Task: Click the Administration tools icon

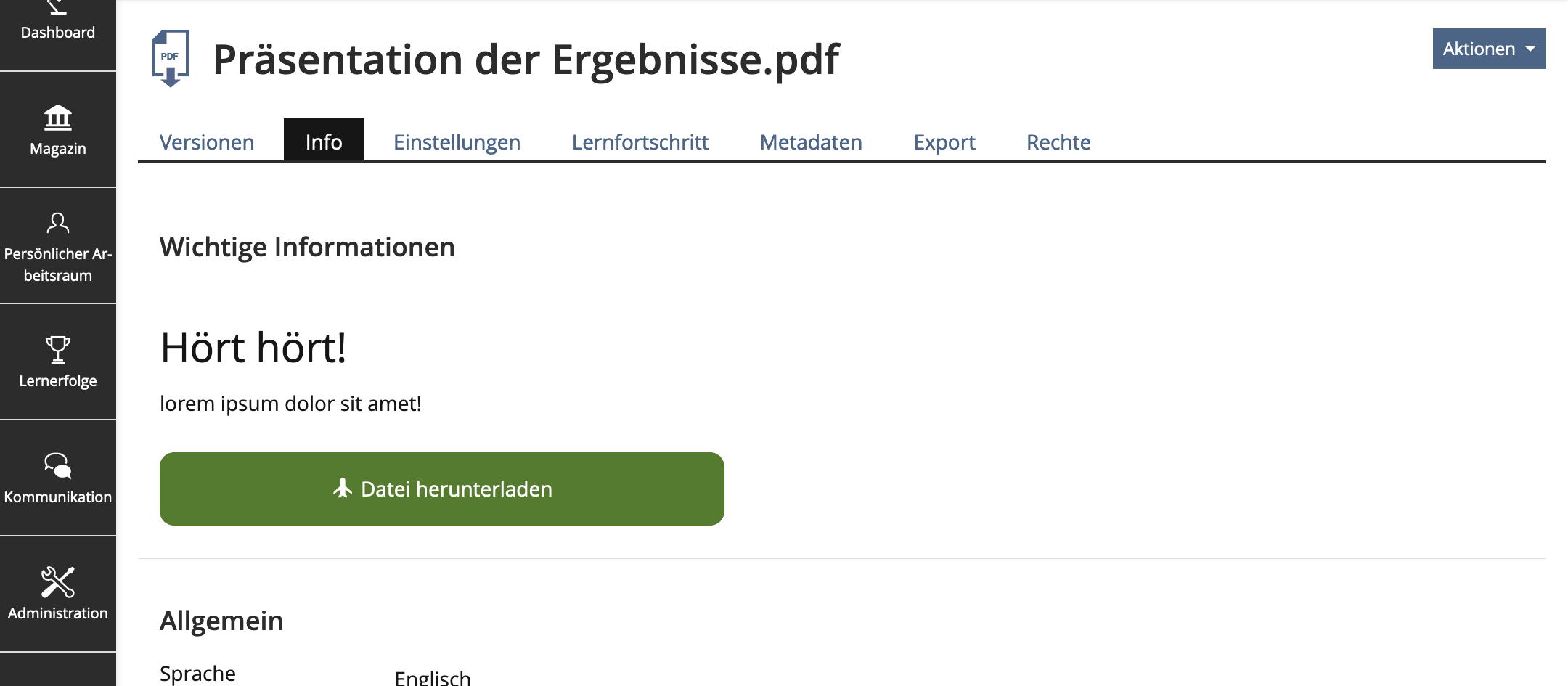Action: [58, 581]
